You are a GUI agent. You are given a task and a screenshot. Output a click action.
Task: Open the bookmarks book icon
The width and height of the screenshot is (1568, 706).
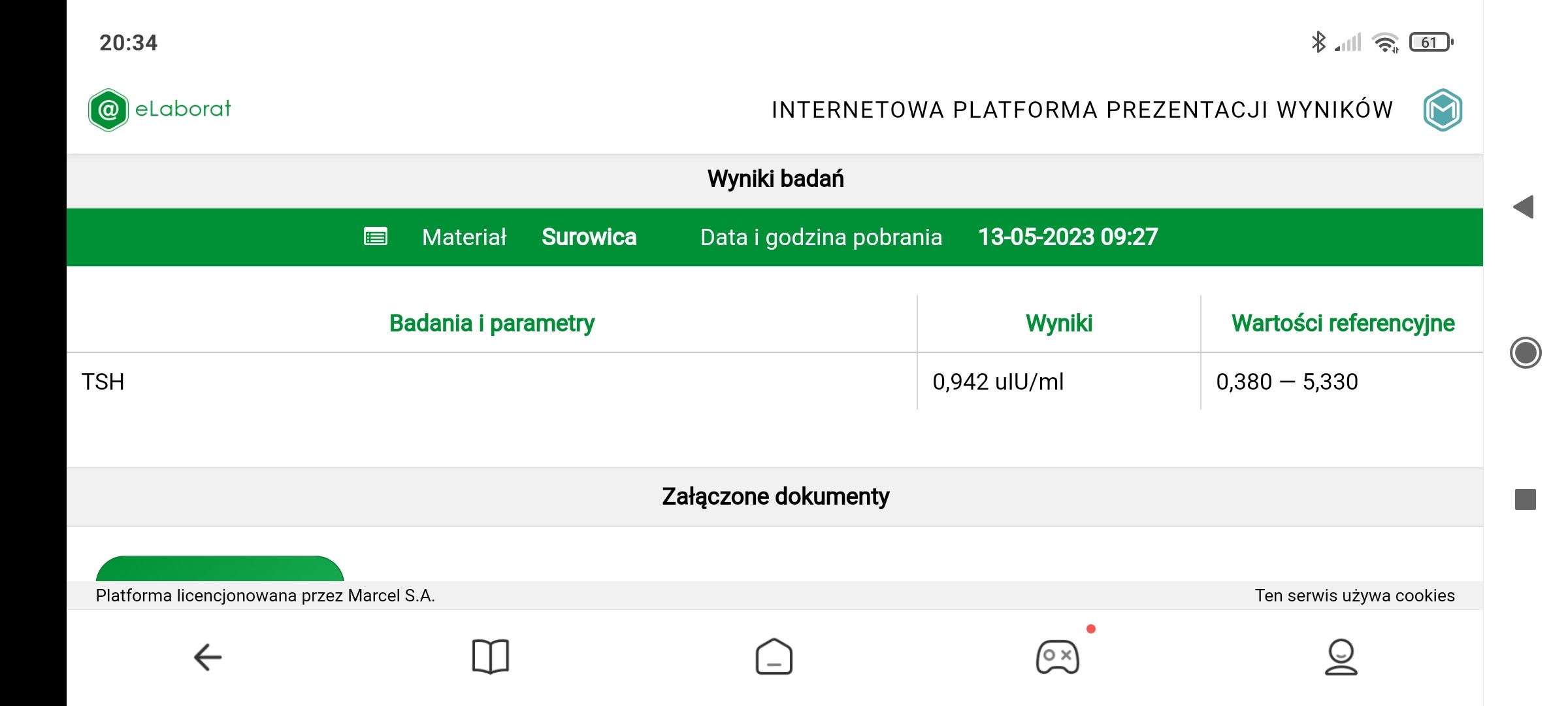point(490,657)
